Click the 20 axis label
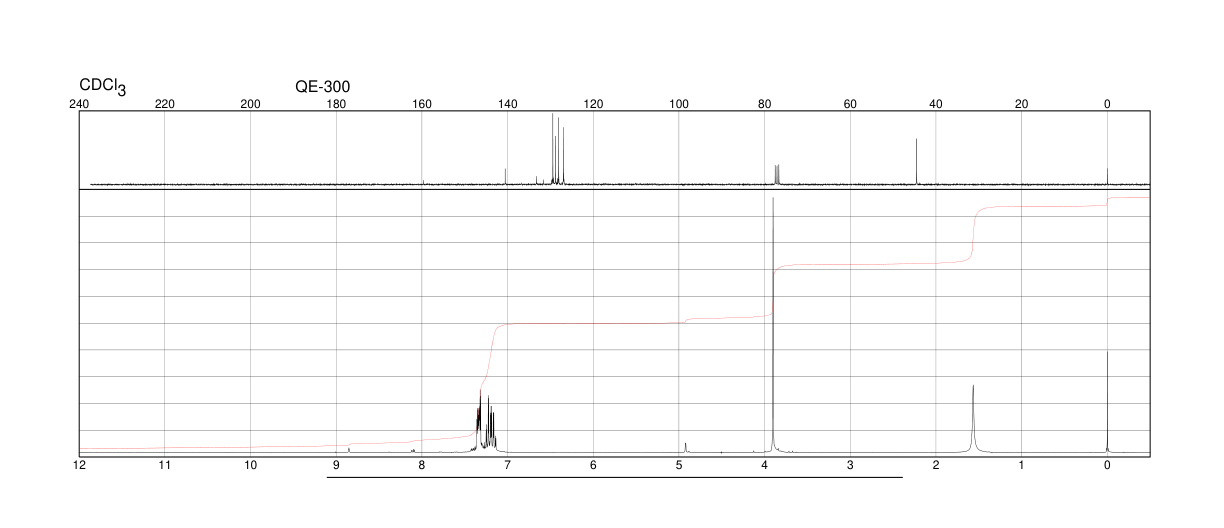The image size is (1224, 528). tap(1021, 104)
